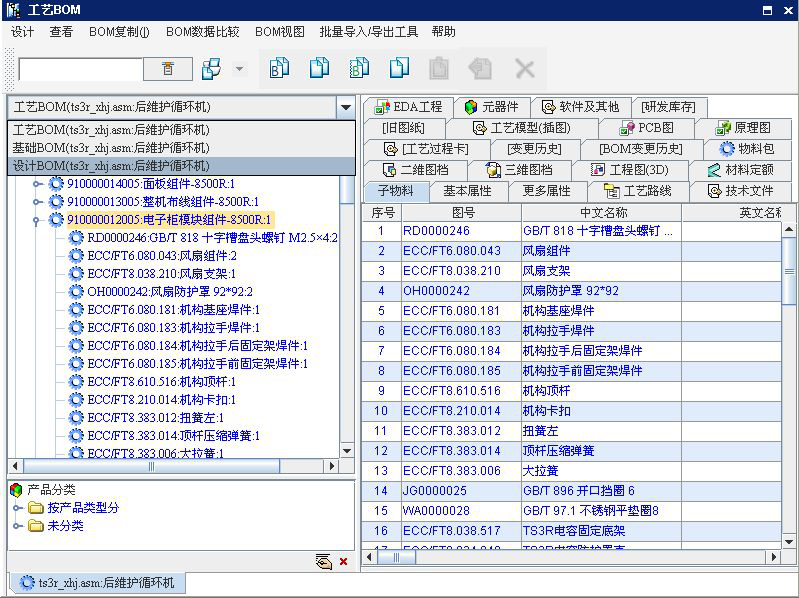The height and width of the screenshot is (598, 799).
Task: Click the green B document copy icon
Action: click(x=359, y=68)
